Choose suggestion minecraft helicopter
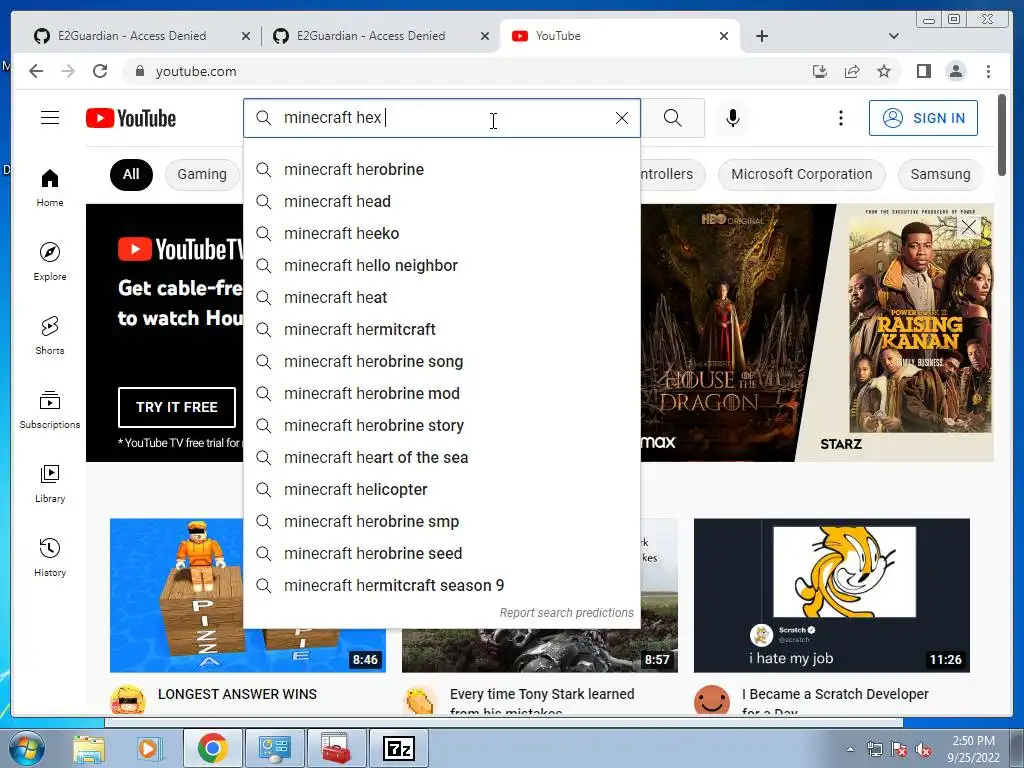1024x768 pixels. tap(441, 490)
